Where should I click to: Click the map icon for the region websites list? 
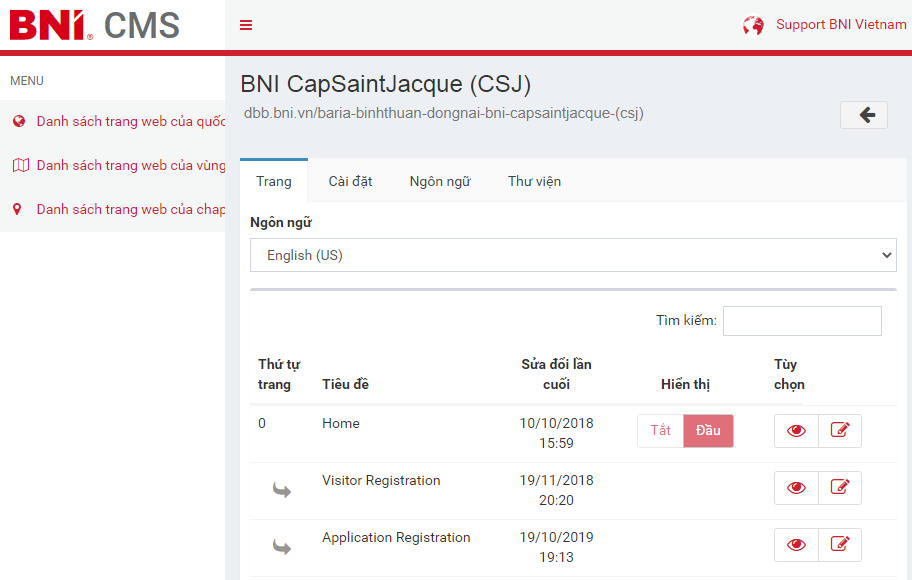tap(19, 165)
